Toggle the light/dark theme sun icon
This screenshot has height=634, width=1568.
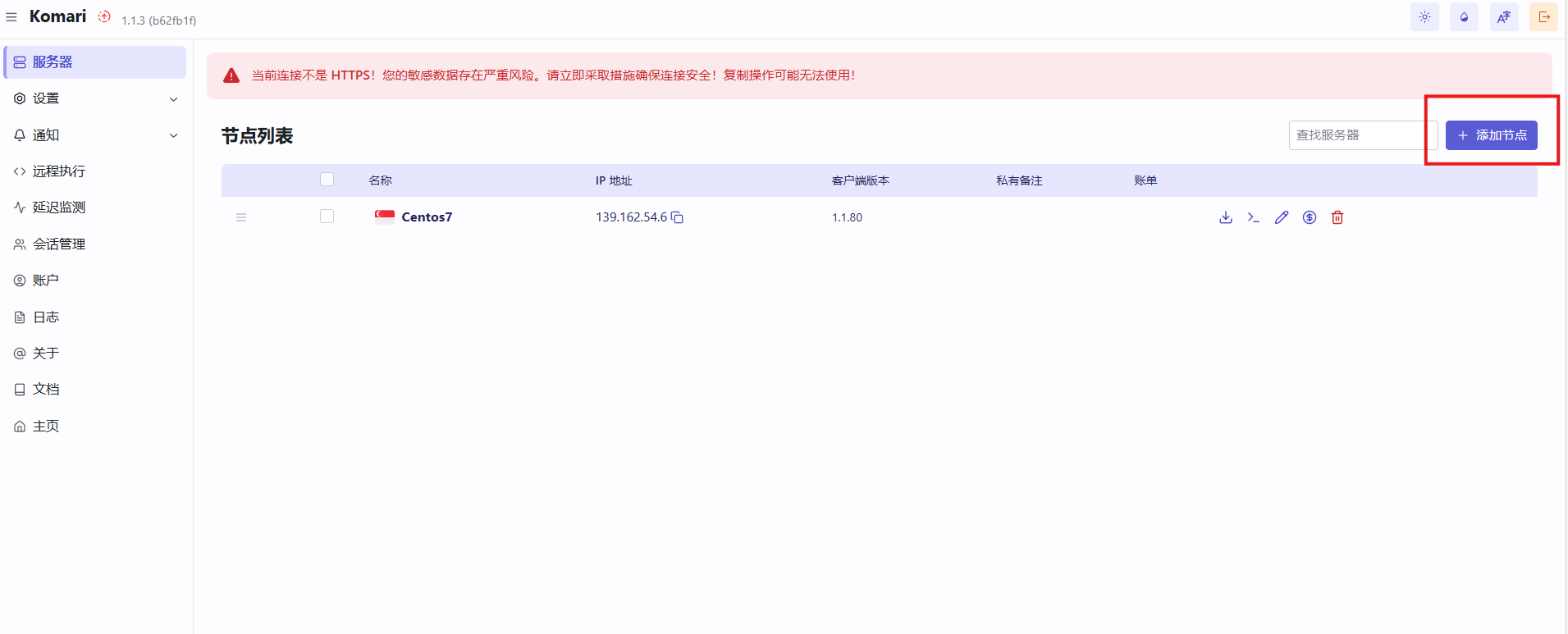click(x=1424, y=17)
